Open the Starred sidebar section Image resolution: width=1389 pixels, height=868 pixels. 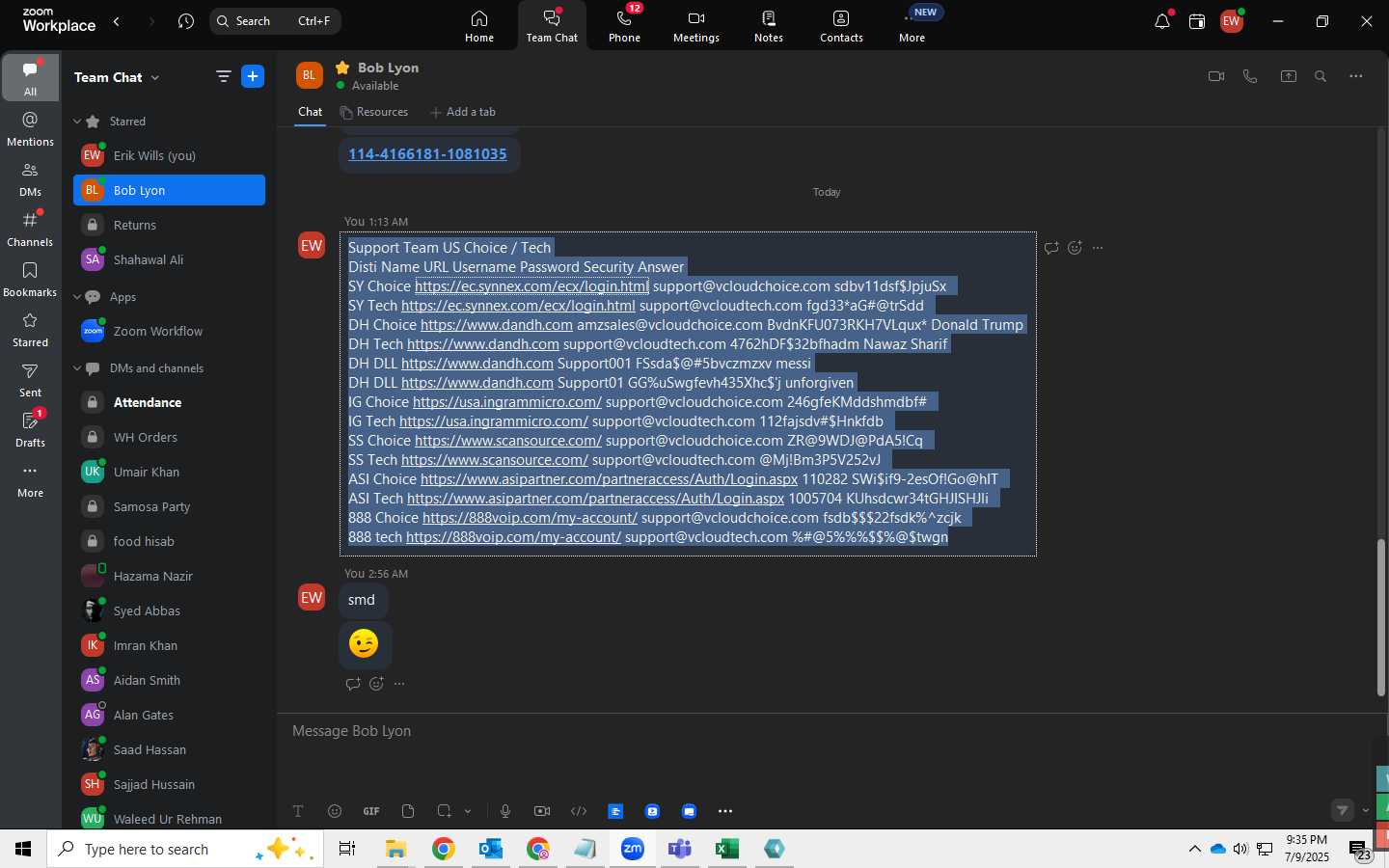pos(30,329)
